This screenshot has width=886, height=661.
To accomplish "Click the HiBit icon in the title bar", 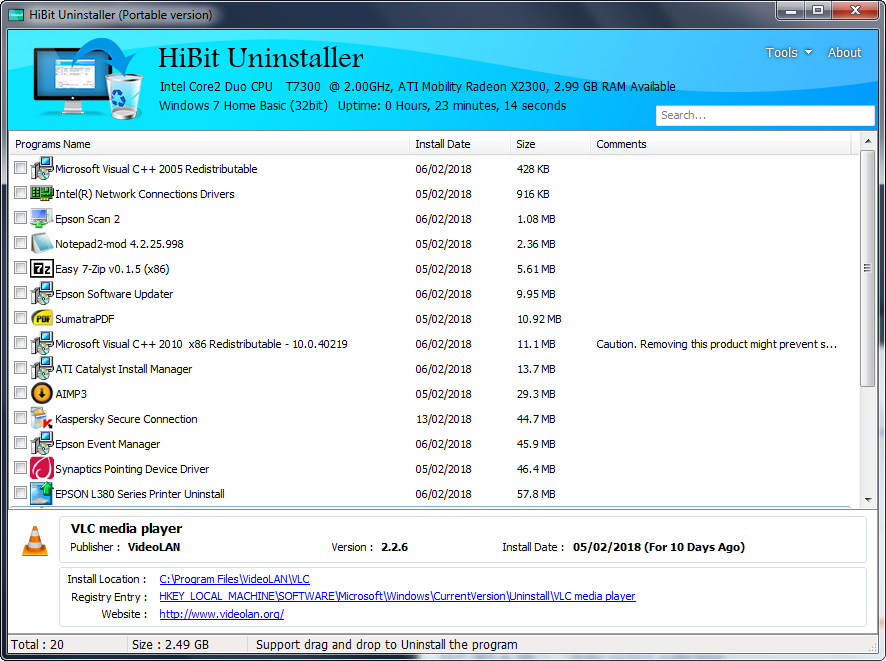I will click(x=16, y=15).
